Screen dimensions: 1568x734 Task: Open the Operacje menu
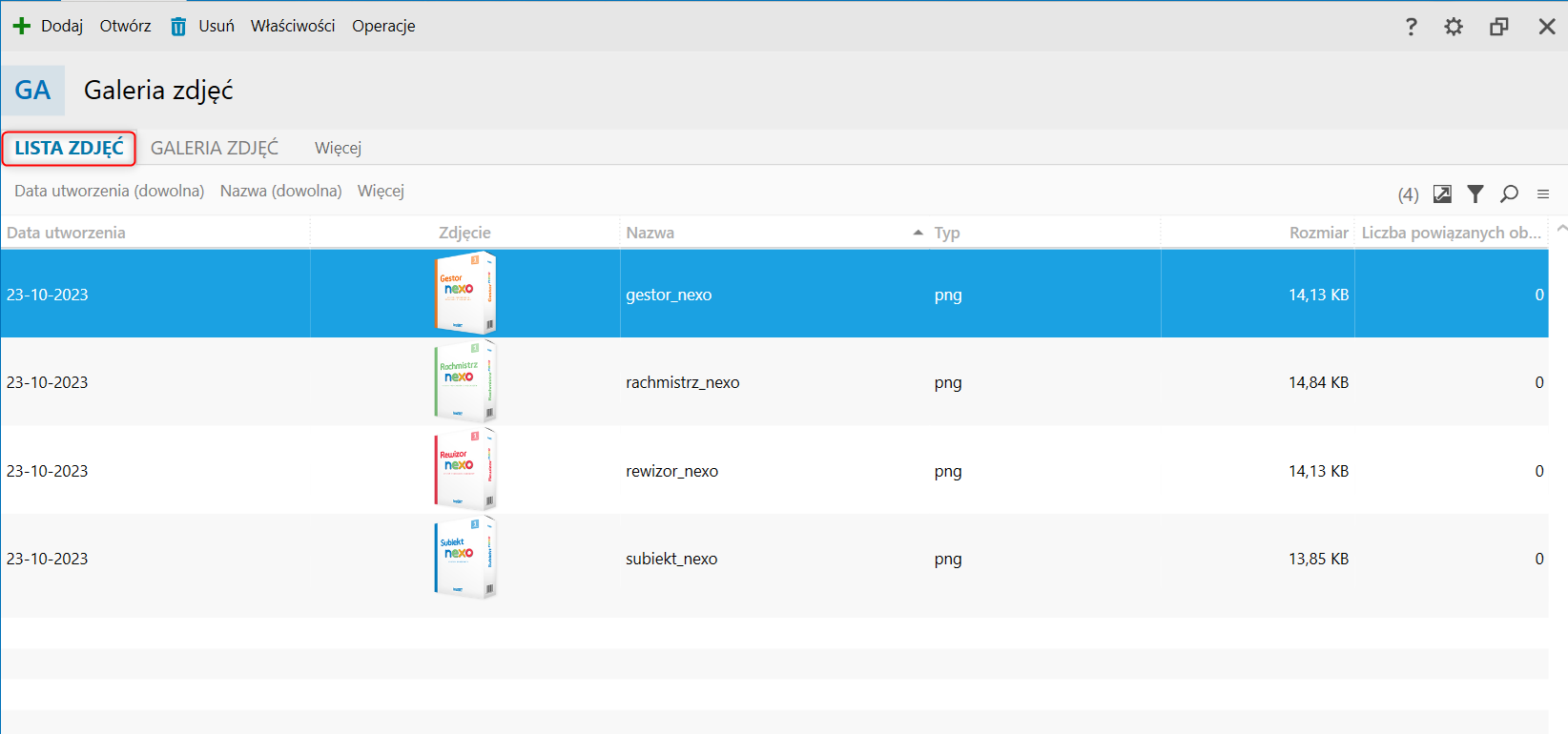(383, 26)
